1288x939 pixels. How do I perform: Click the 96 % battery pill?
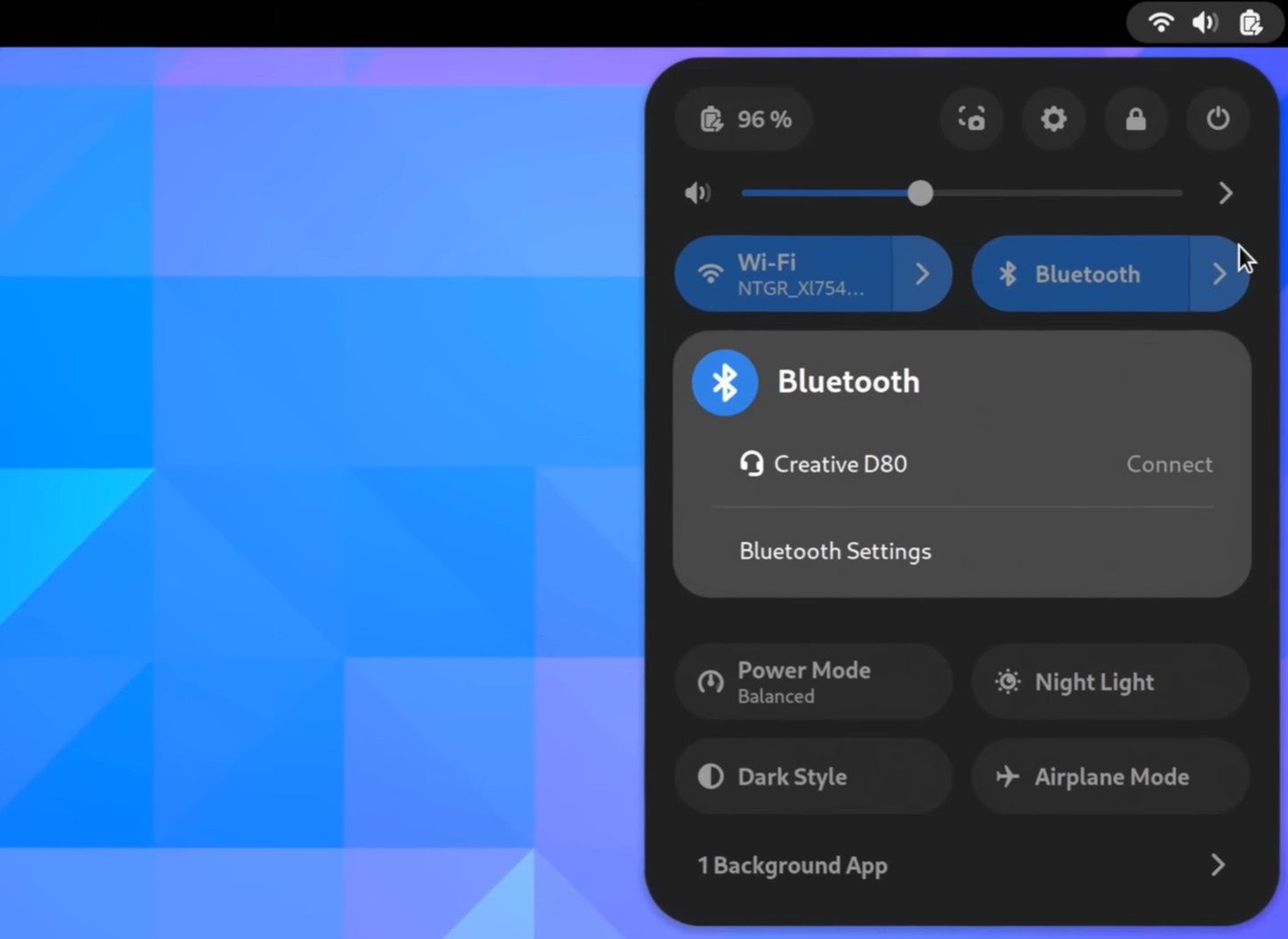click(x=743, y=118)
